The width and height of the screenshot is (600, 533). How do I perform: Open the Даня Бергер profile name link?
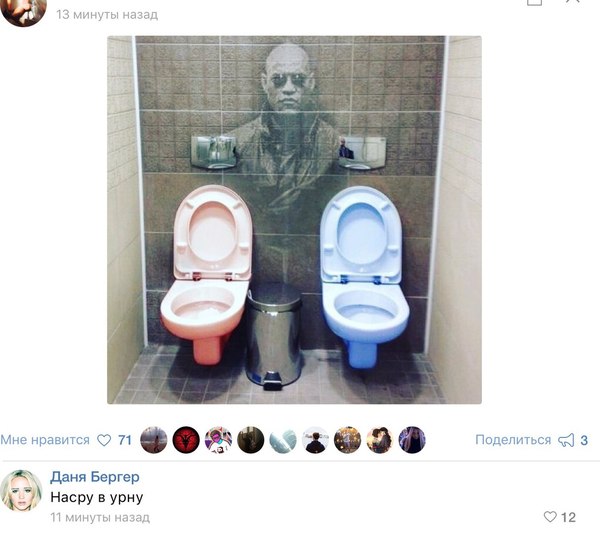(x=95, y=477)
